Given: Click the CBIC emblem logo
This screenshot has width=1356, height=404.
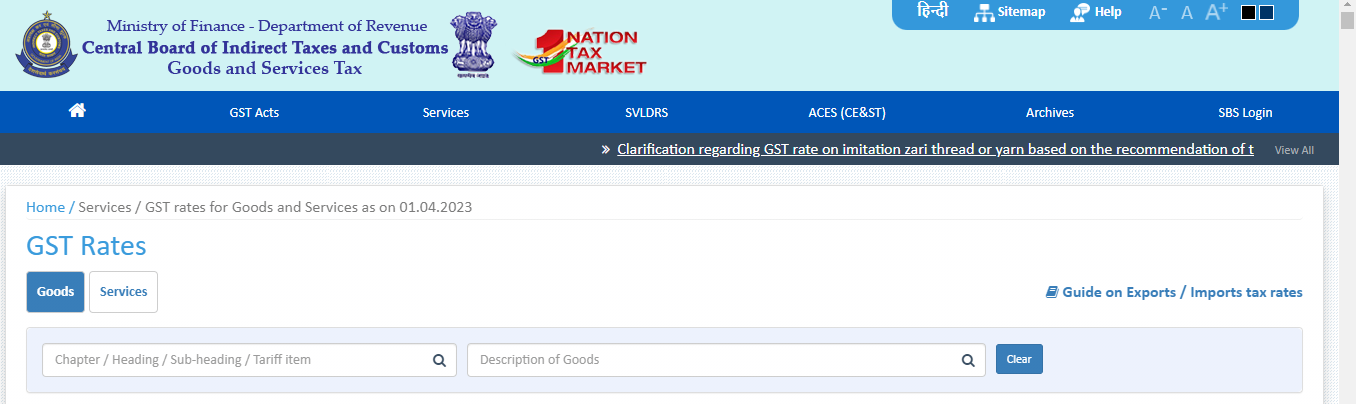Looking at the screenshot, I should 44,46.
